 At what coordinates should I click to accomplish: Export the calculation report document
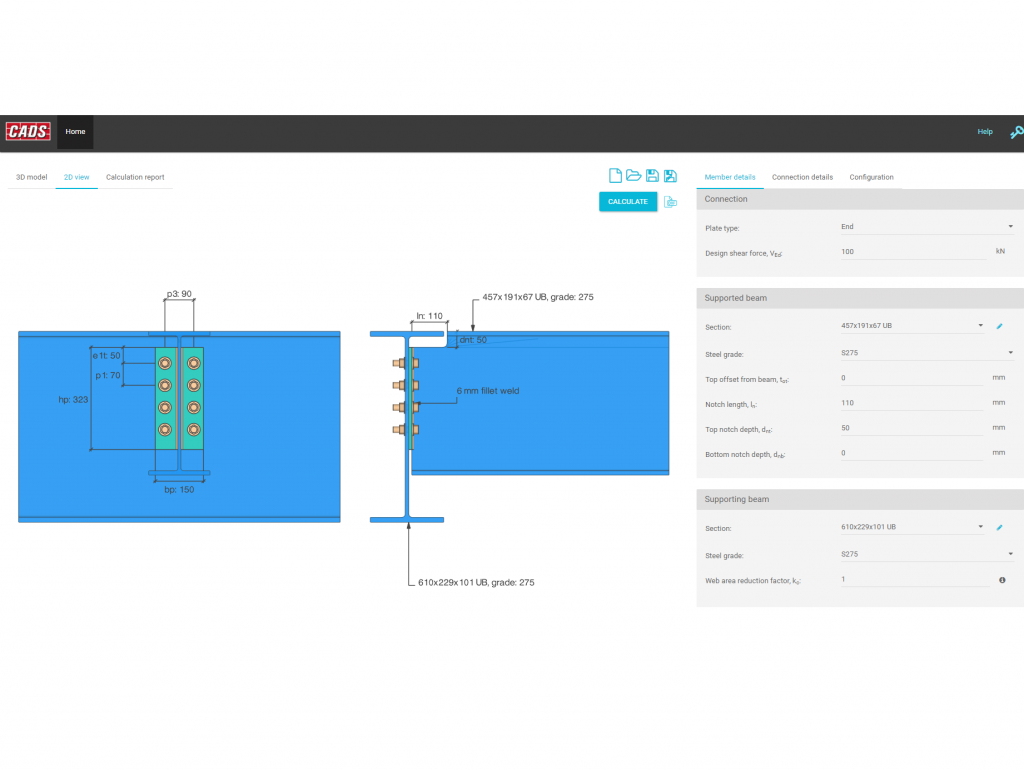tap(671, 201)
